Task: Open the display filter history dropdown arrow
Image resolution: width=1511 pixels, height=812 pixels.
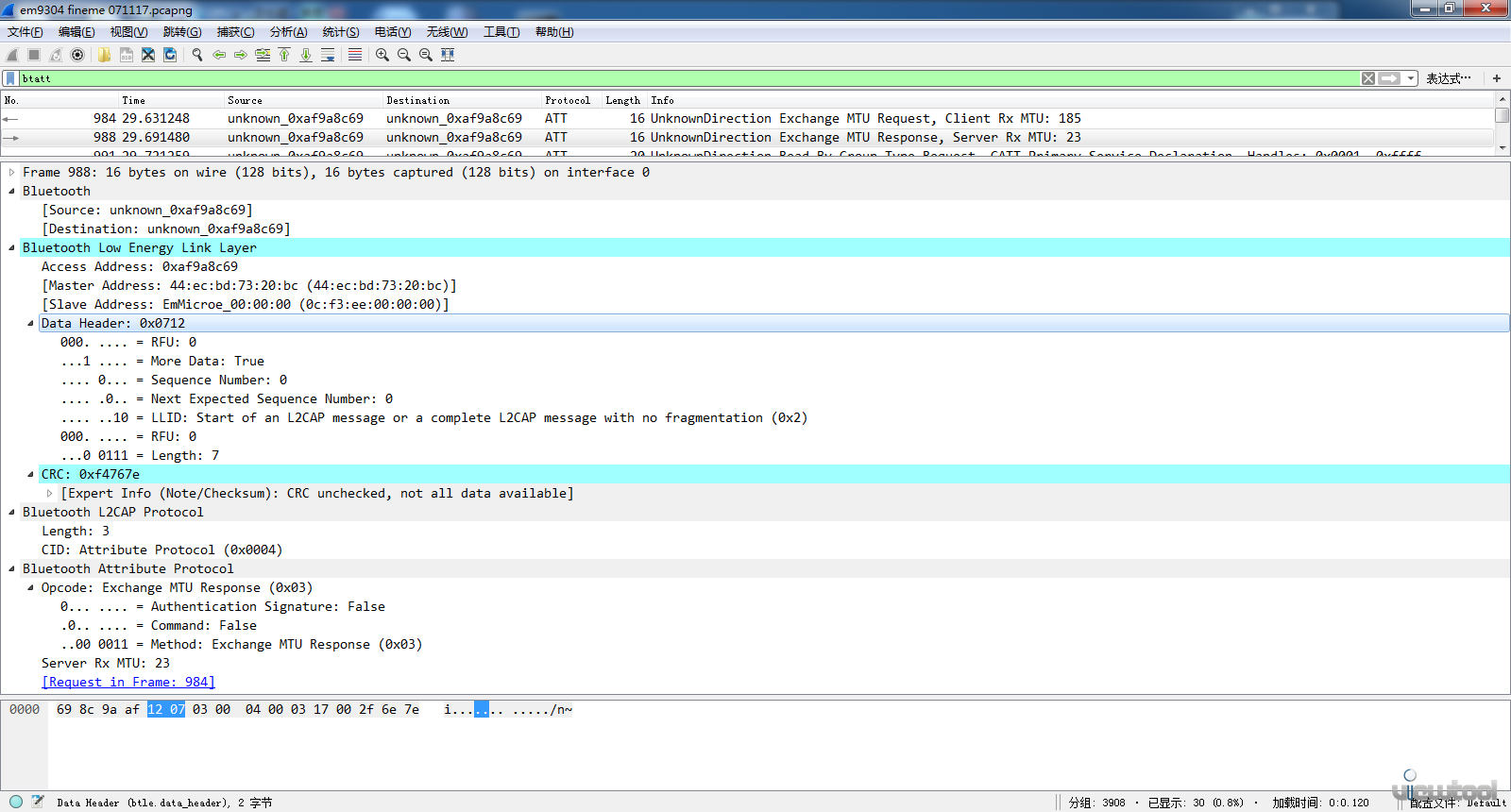Action: tap(1411, 78)
